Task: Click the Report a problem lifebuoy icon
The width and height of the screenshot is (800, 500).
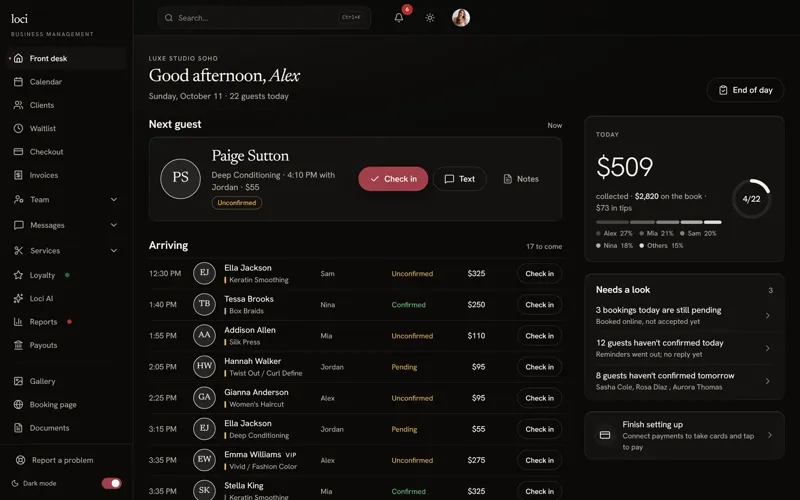Action: [x=20, y=460]
